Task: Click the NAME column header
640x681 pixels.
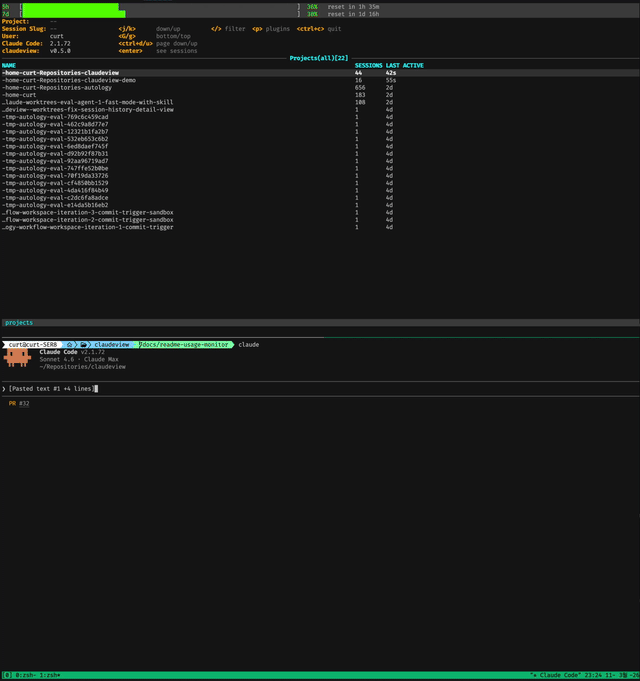Action: point(9,66)
